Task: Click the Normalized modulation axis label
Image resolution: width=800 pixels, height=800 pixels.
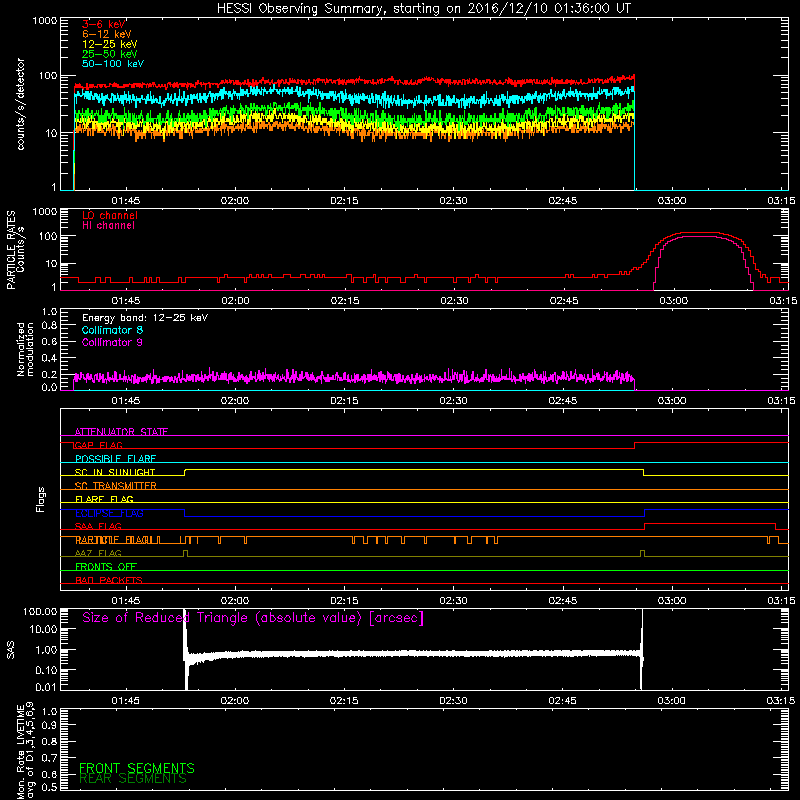Action: click(25, 349)
